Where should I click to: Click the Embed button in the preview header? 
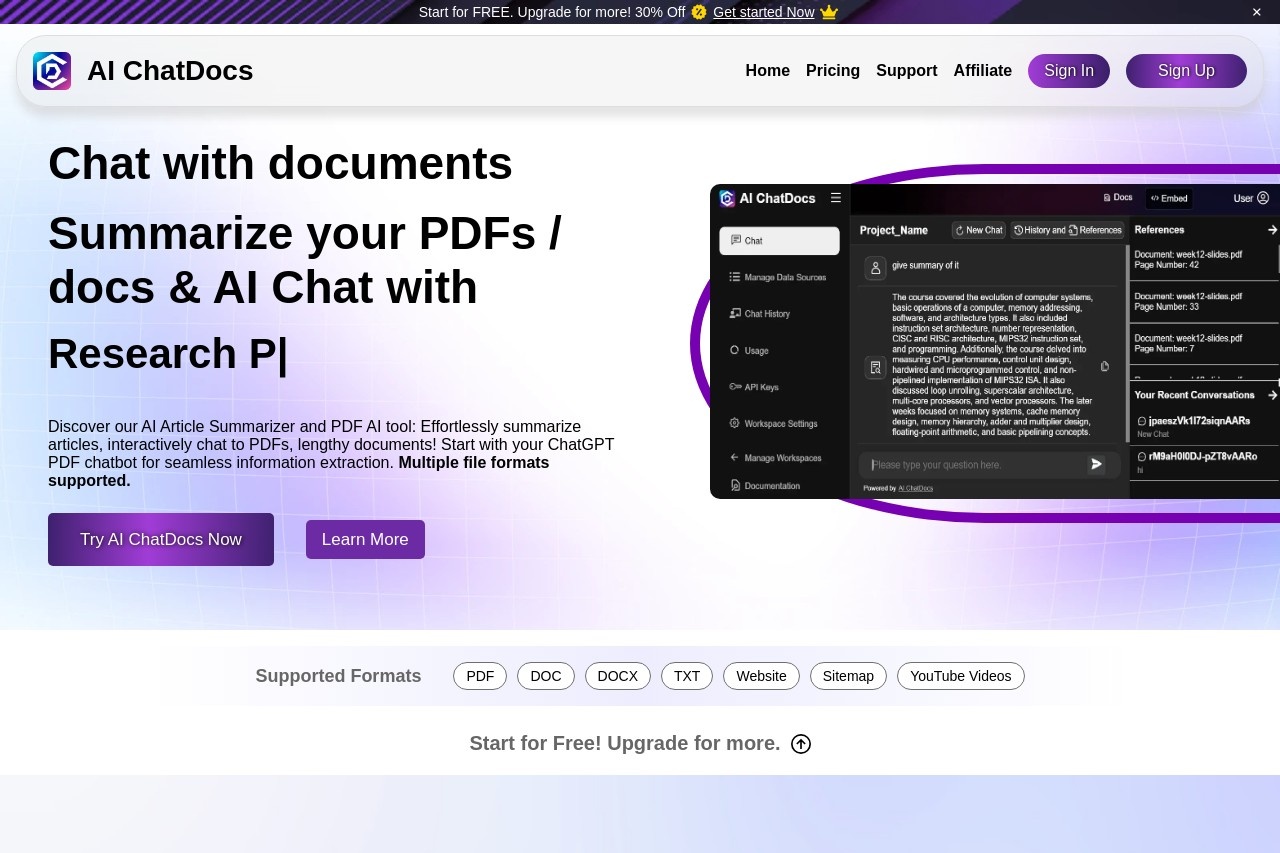coord(1169,198)
